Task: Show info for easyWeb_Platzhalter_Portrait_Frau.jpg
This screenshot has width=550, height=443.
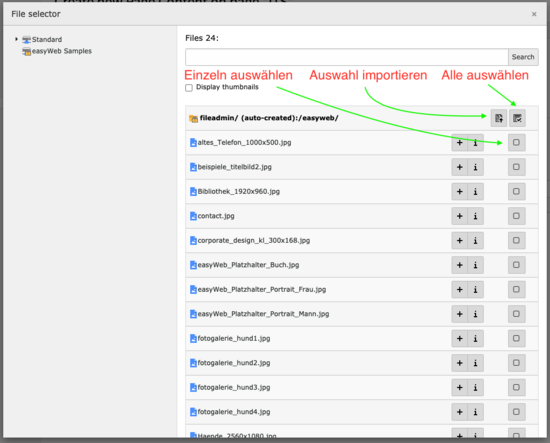Action: click(x=476, y=289)
